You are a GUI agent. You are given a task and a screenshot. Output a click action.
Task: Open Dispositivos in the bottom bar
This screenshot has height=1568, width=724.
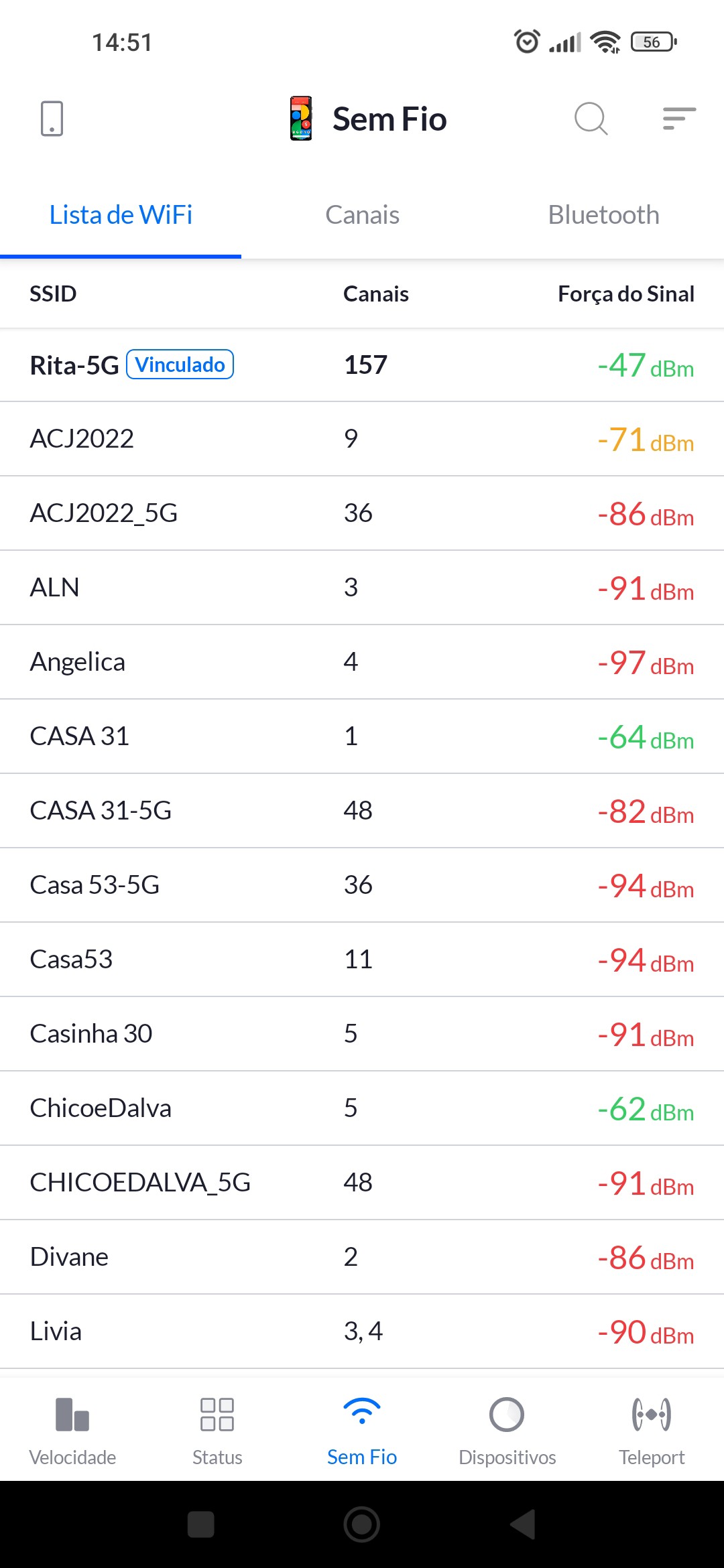[507, 1431]
